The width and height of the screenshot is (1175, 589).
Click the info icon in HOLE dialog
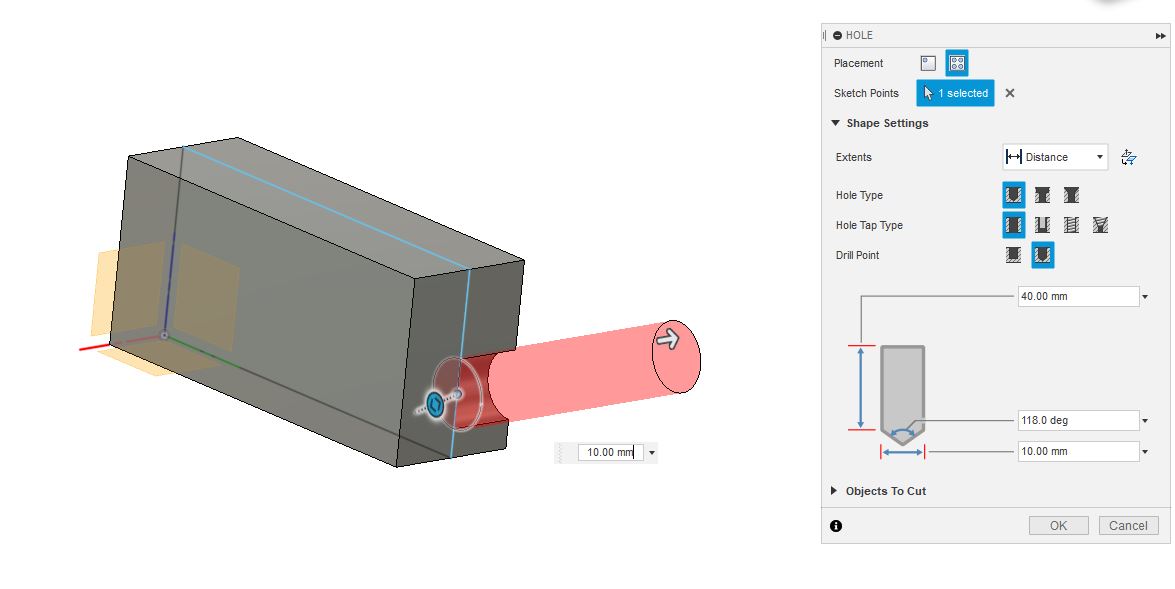point(836,526)
